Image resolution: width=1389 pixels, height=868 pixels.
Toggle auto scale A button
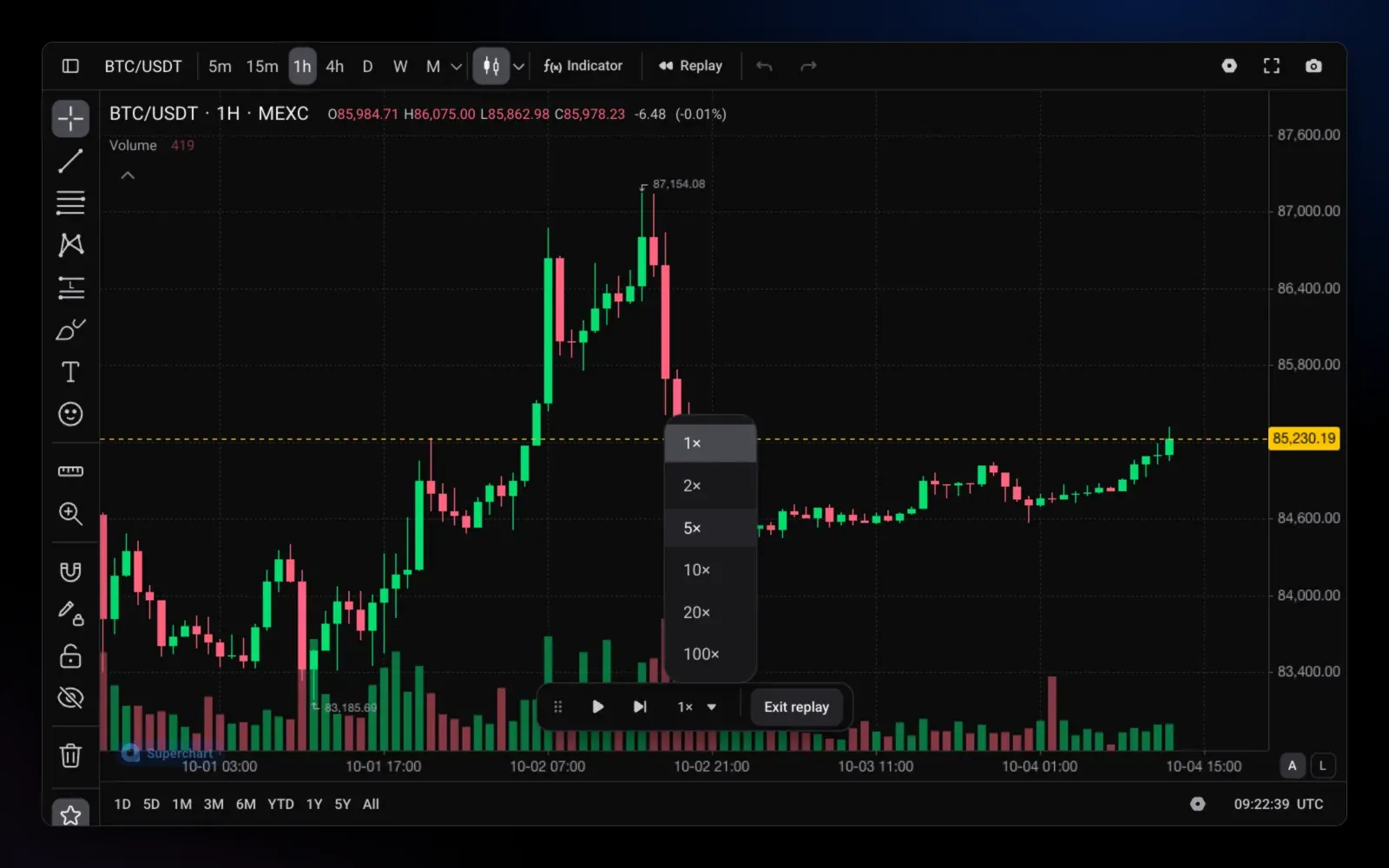point(1292,766)
